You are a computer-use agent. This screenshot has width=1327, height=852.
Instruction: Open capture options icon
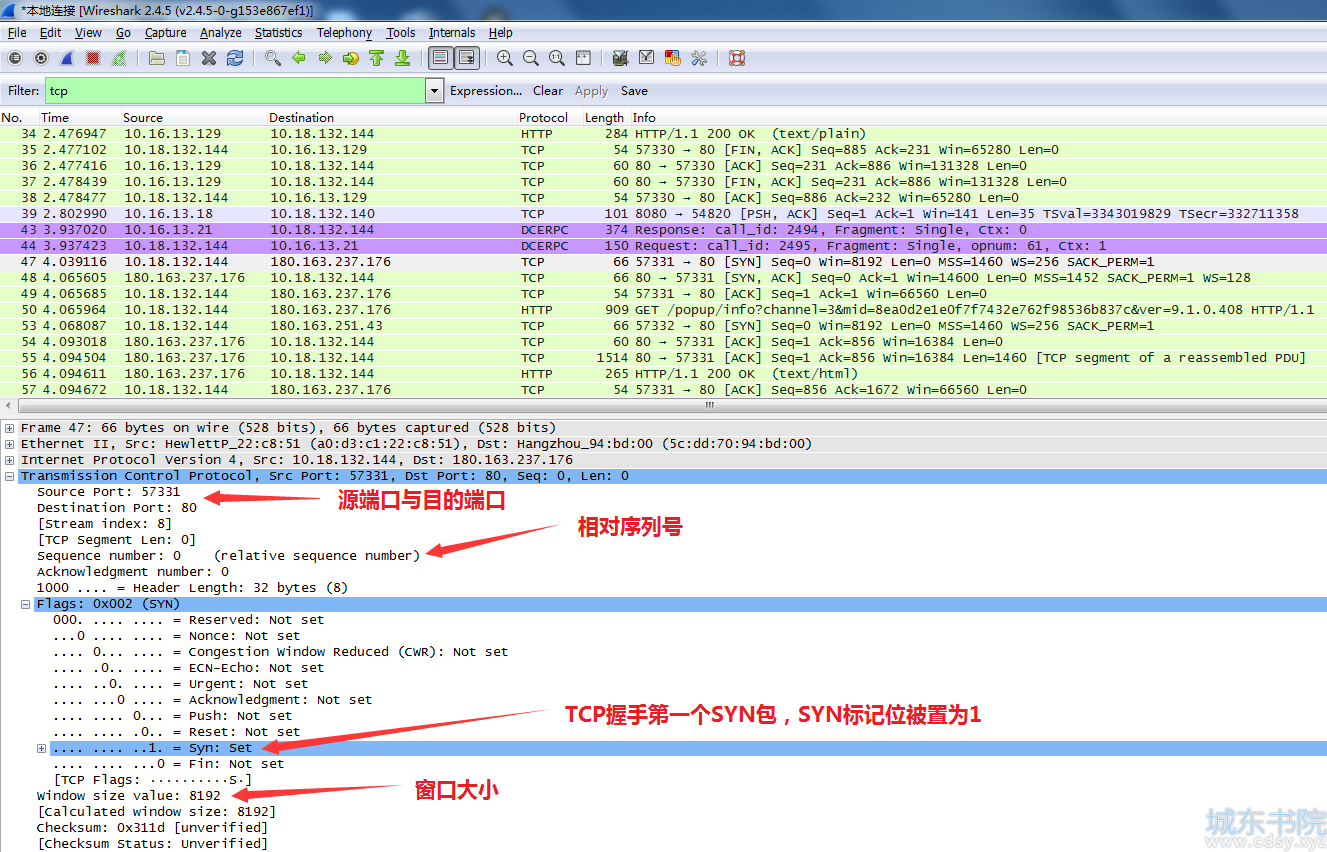point(41,58)
